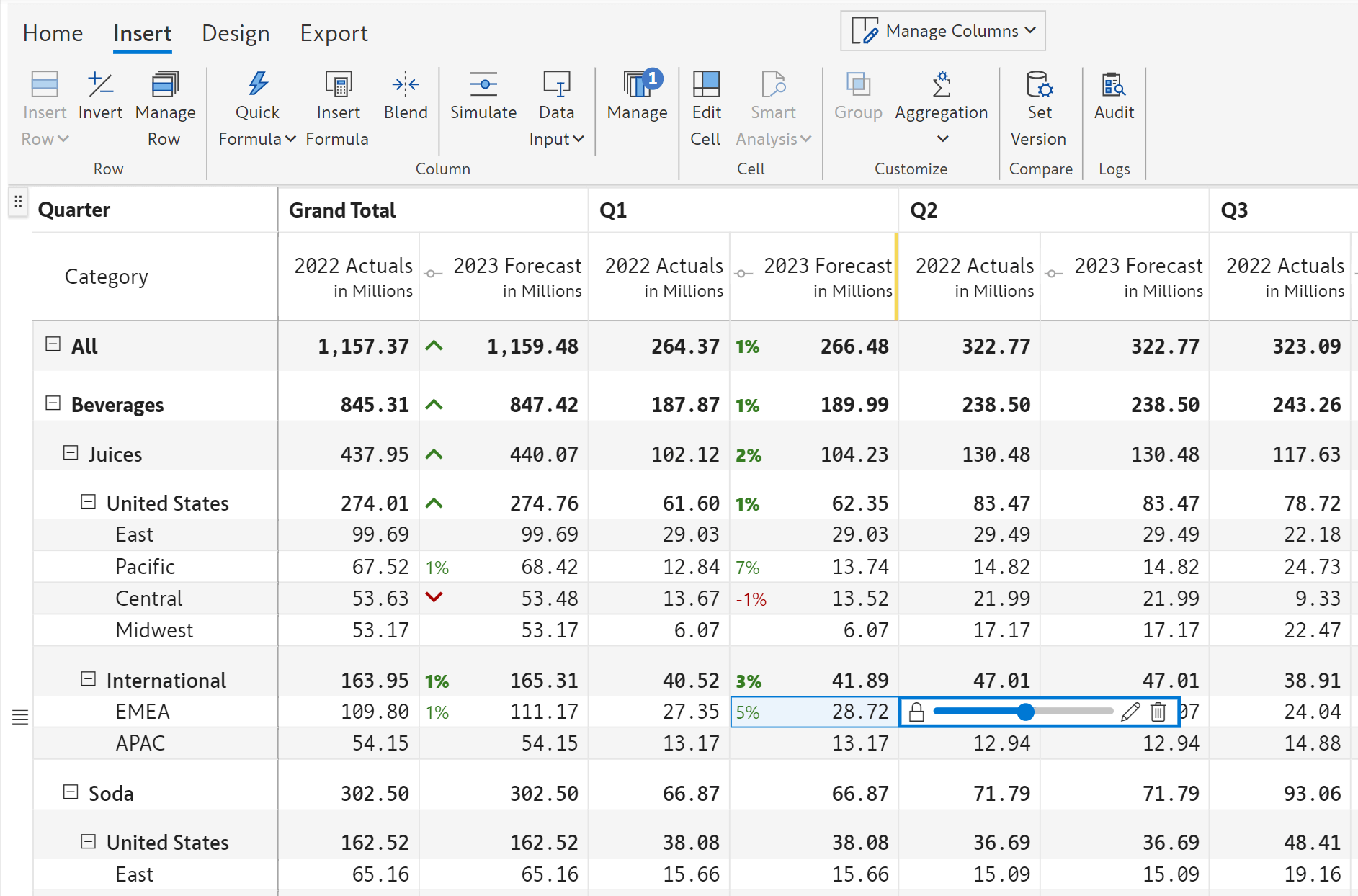This screenshot has width=1358, height=896.
Task: Click the Insert Formula icon
Action: (337, 85)
